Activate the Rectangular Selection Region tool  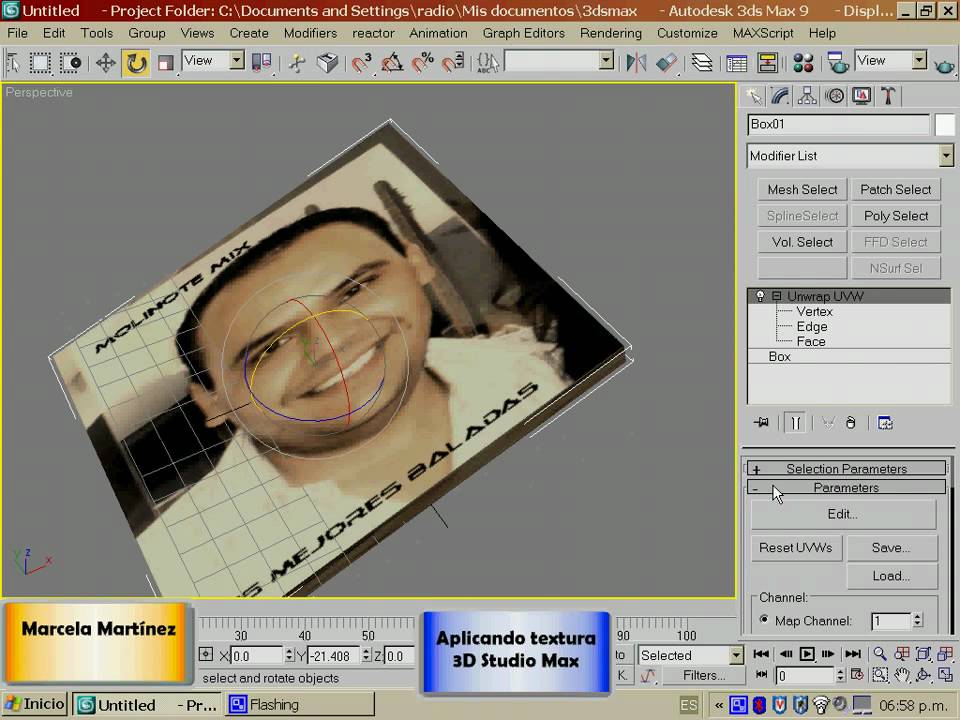pyautogui.click(x=40, y=62)
